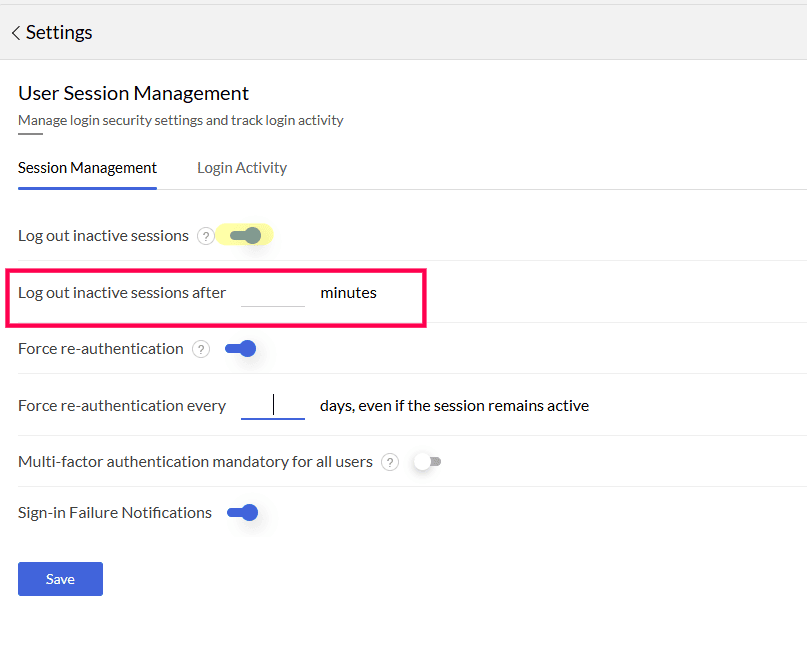Image resolution: width=807 pixels, height=660 pixels.
Task: Click the "Force re-authentication every" label
Action: pos(122,406)
